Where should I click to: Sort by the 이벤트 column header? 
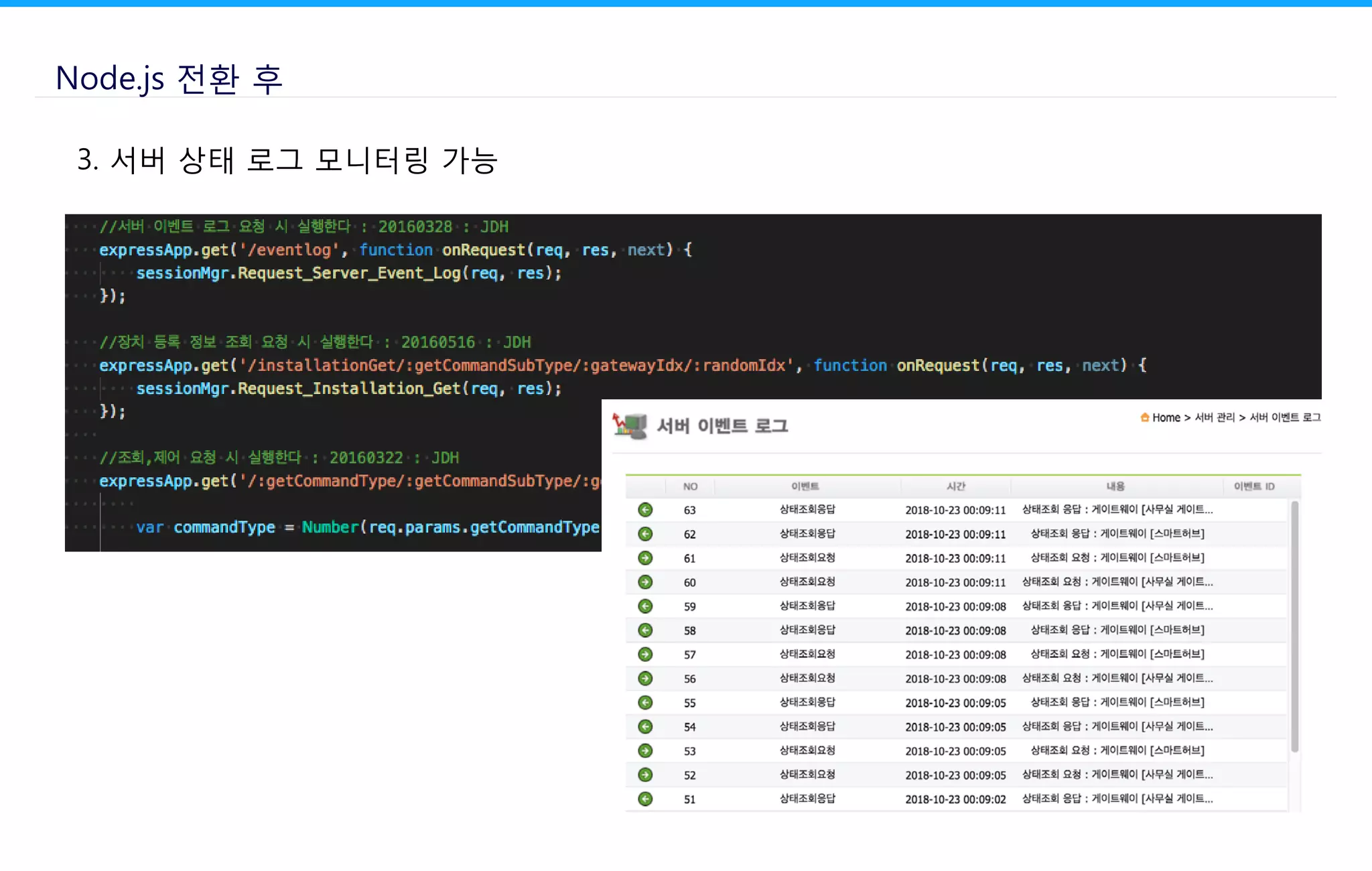(805, 486)
